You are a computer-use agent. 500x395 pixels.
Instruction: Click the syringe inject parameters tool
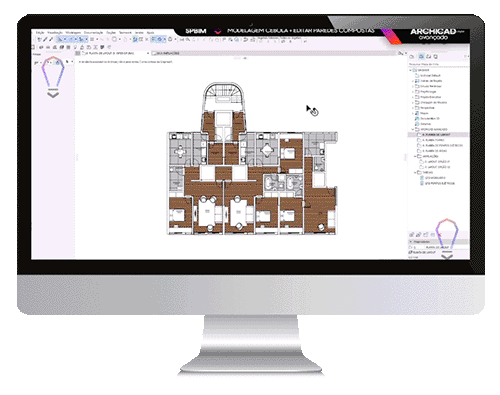51,39
